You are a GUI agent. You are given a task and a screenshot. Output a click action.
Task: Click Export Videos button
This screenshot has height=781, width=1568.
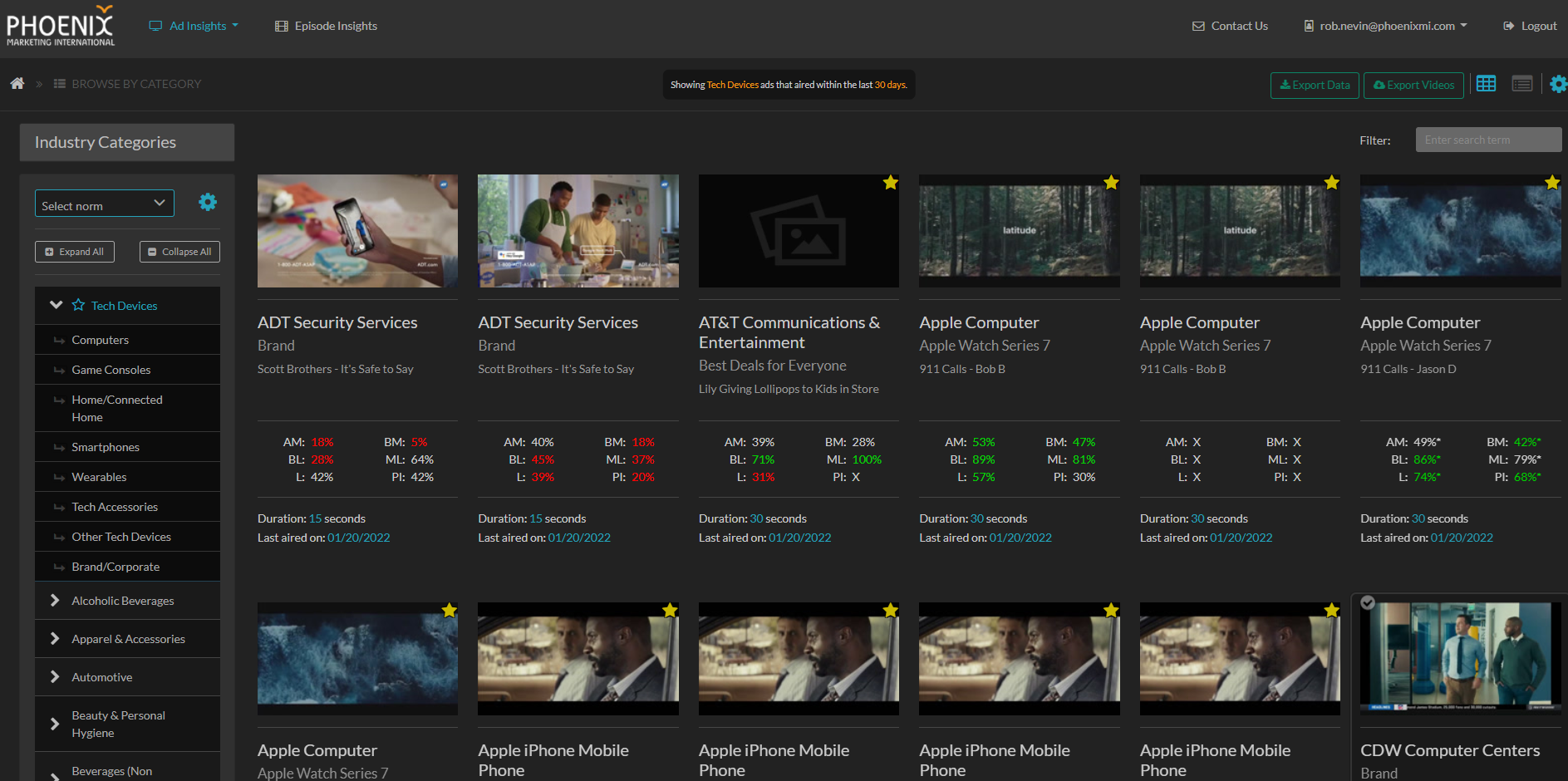click(1413, 85)
